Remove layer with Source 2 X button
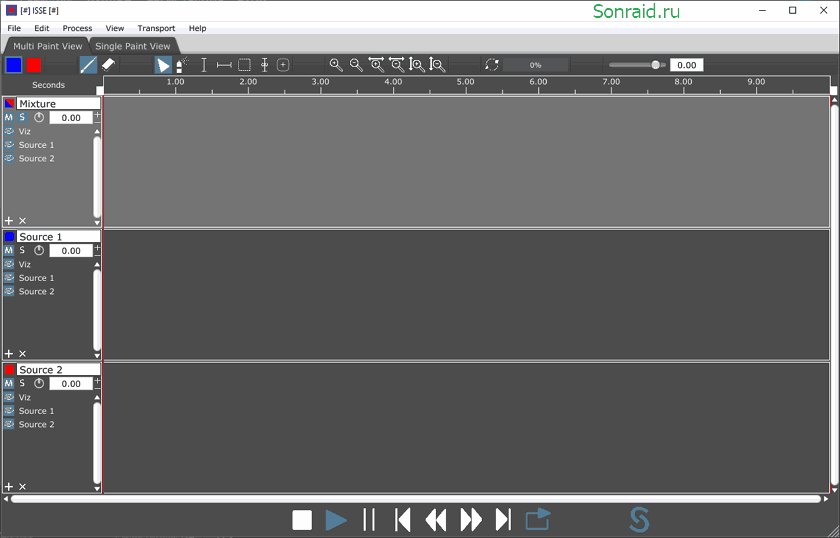 click(22, 487)
